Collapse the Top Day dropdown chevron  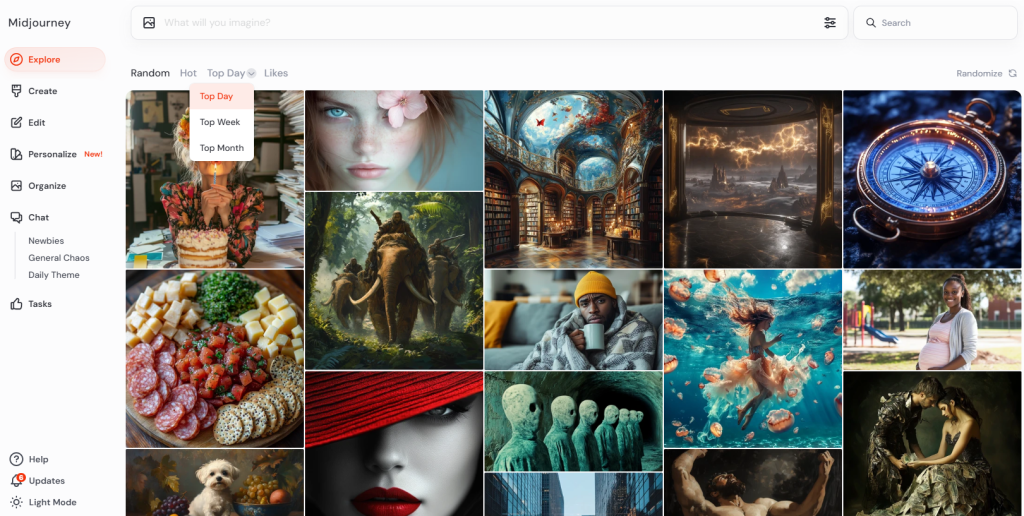(252, 74)
